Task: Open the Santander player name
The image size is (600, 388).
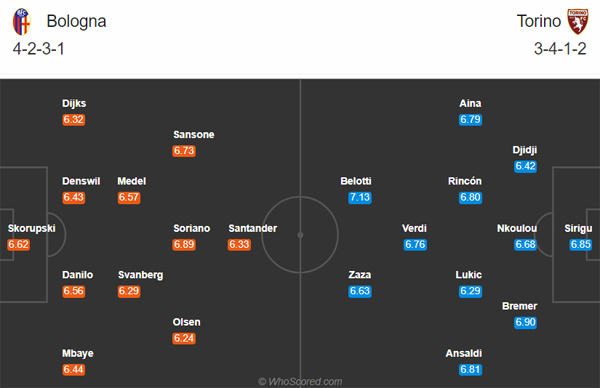Action: click(x=253, y=228)
